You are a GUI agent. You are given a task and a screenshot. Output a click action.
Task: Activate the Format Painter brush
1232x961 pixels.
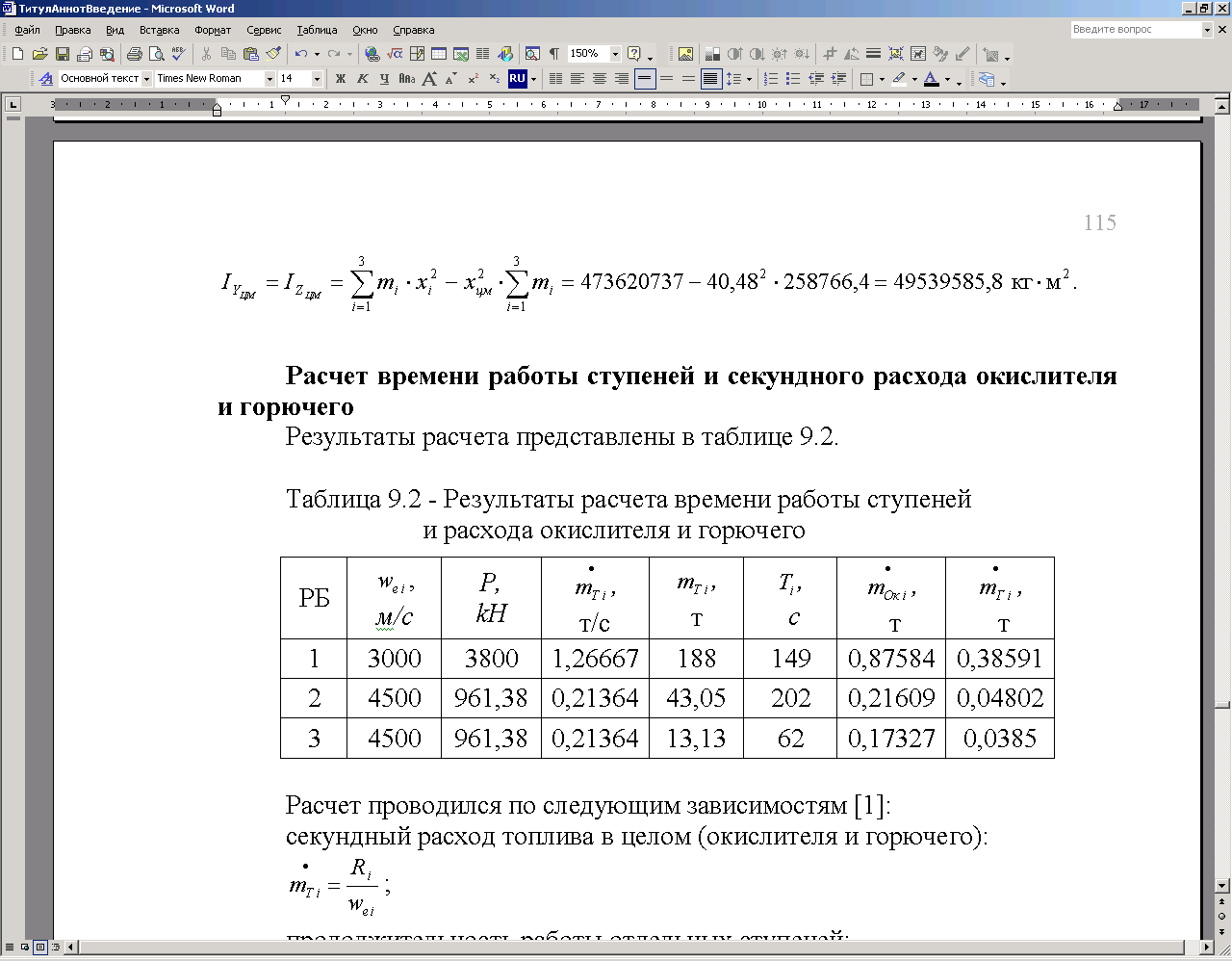point(273,54)
